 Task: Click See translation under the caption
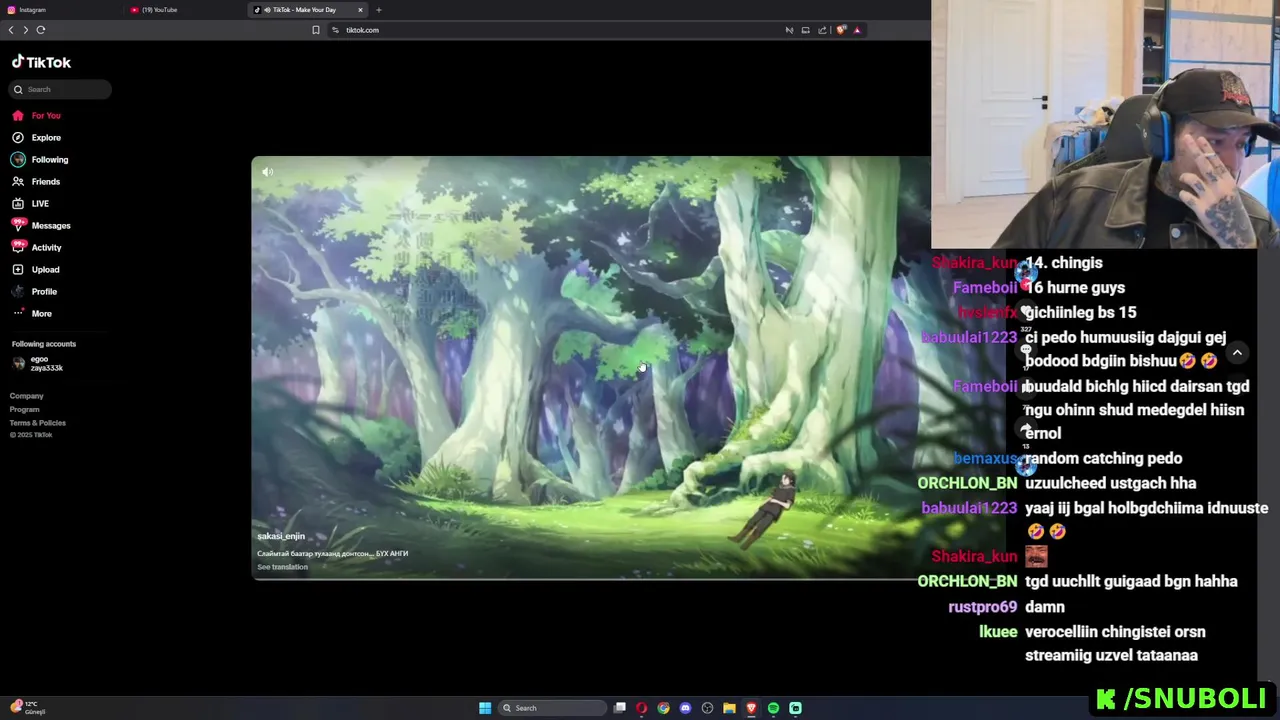[283, 567]
